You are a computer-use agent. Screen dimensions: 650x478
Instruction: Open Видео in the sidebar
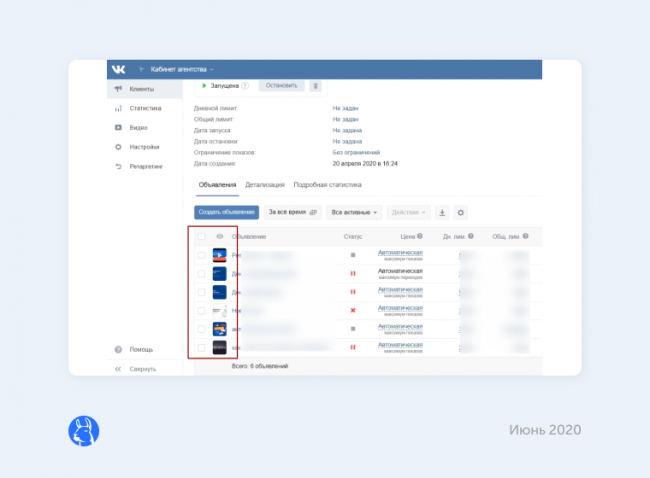pos(138,127)
